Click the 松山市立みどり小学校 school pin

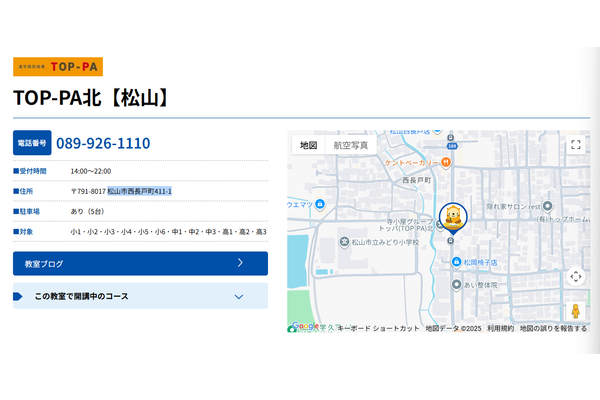coord(344,242)
